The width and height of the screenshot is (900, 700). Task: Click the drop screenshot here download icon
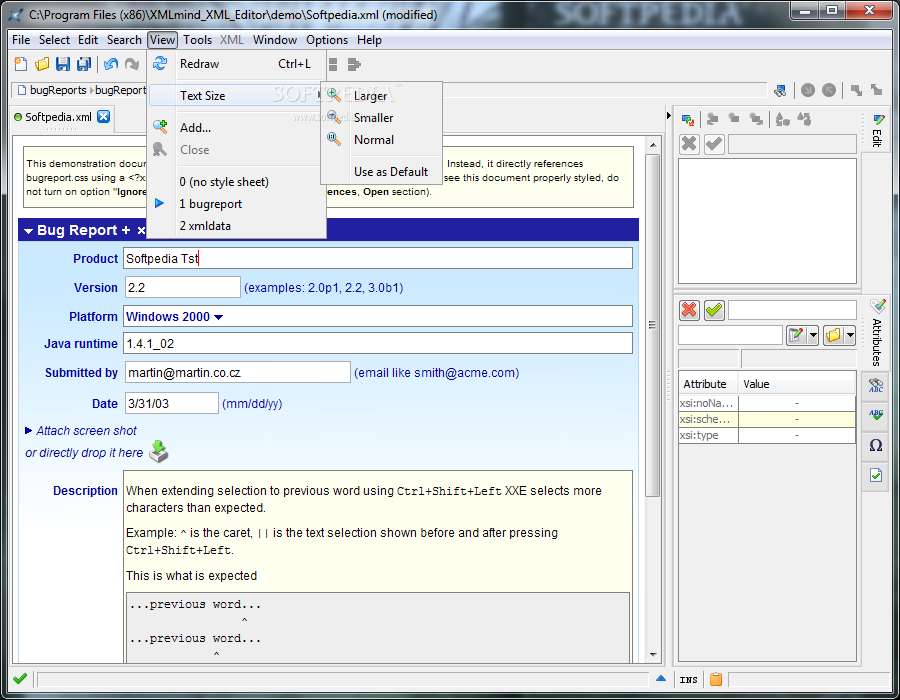tap(159, 452)
